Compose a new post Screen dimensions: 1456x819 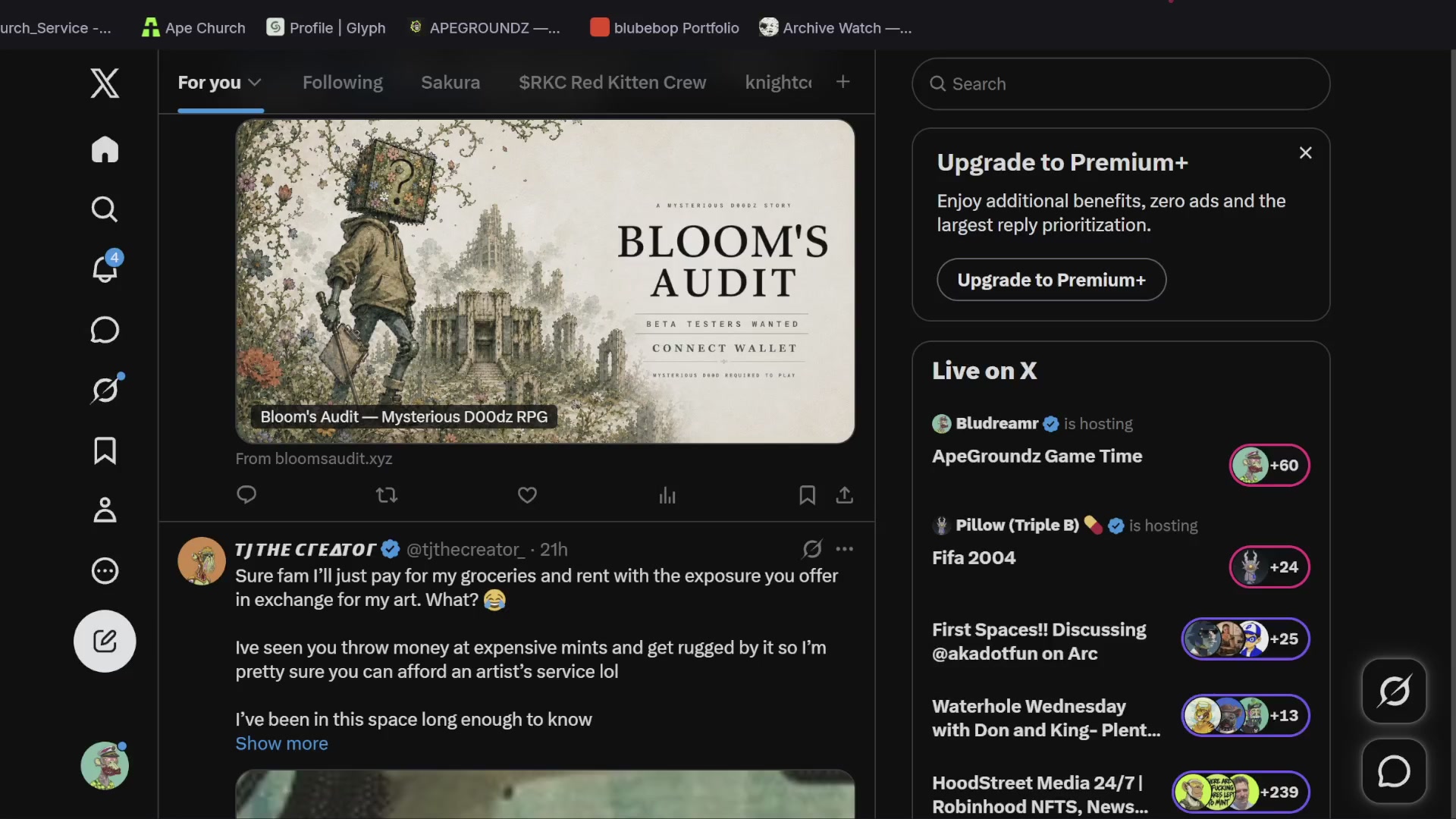click(105, 642)
